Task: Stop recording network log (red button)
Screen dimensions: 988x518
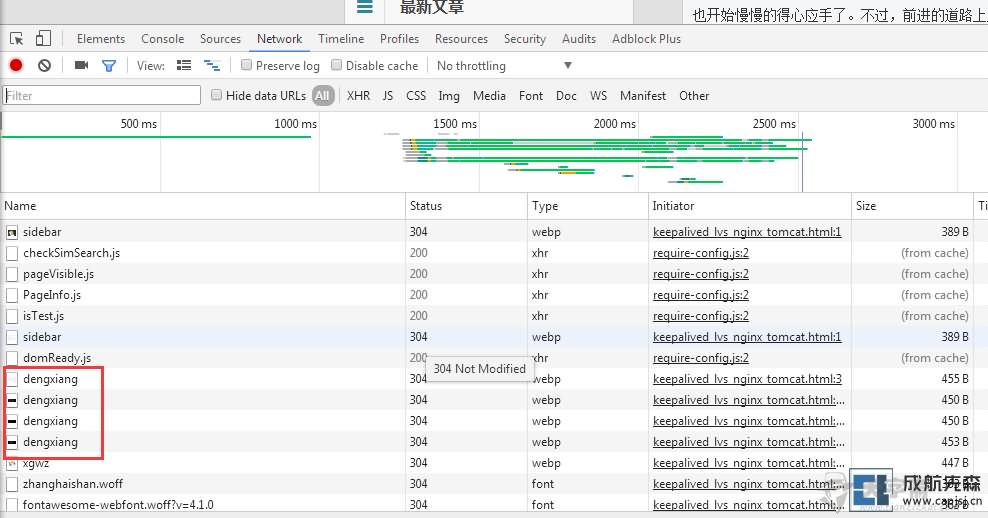Action: 16,65
